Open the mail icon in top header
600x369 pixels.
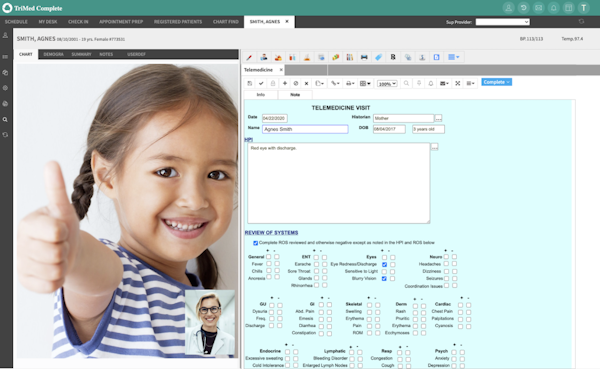(538, 8)
